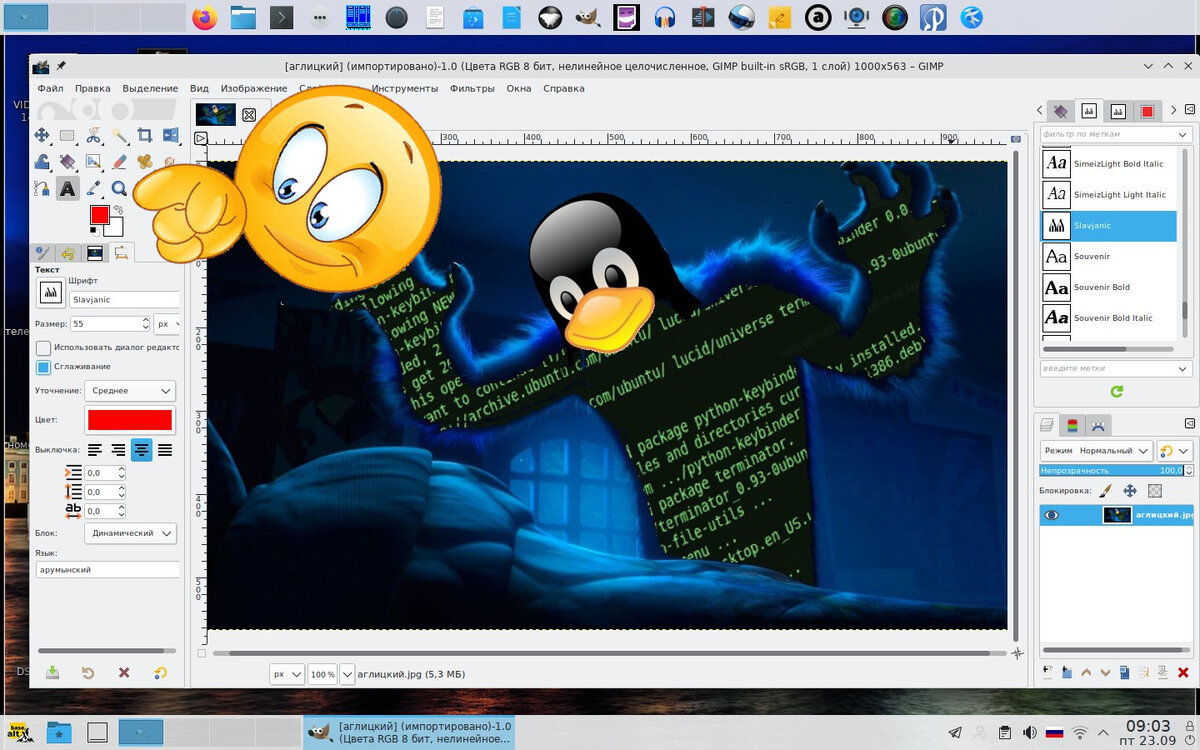Delete tool preset red cross icon
The height and width of the screenshot is (750, 1200).
coord(124,673)
